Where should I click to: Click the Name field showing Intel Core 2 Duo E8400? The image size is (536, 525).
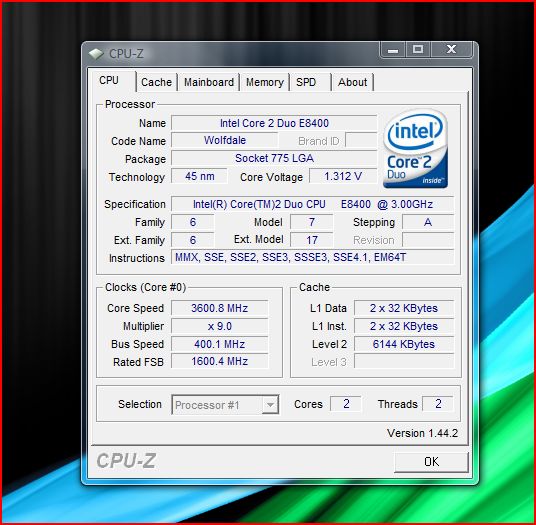[x=274, y=123]
